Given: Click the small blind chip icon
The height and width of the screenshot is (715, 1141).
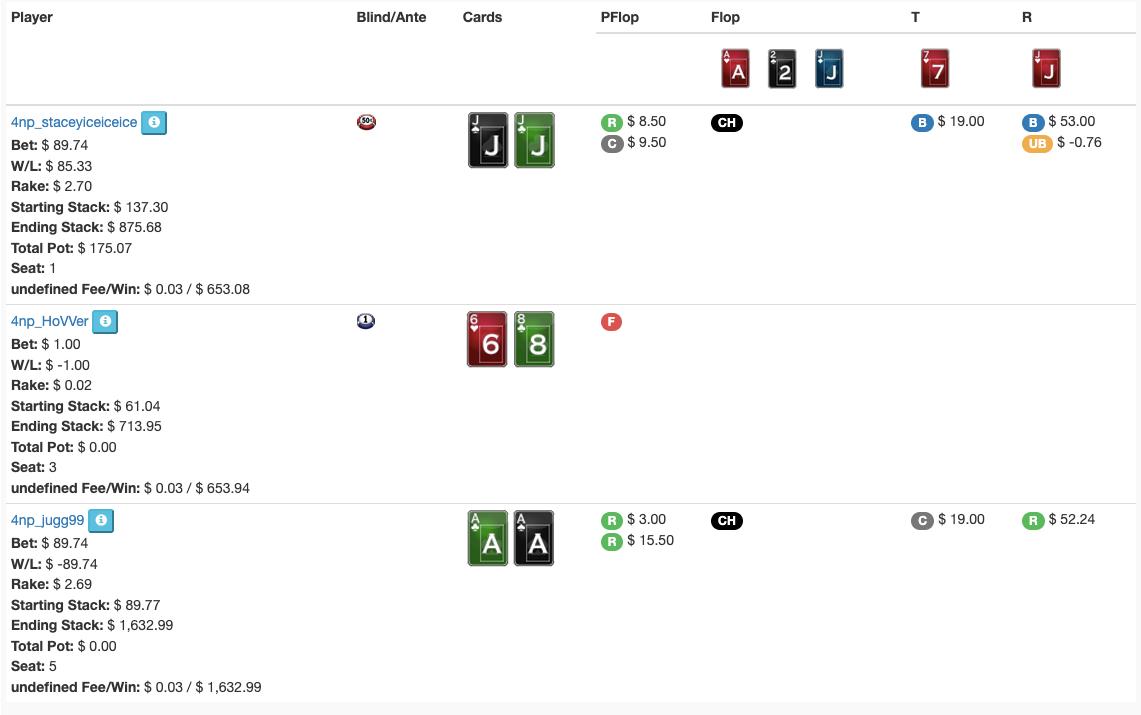Looking at the screenshot, I should coord(366,122).
